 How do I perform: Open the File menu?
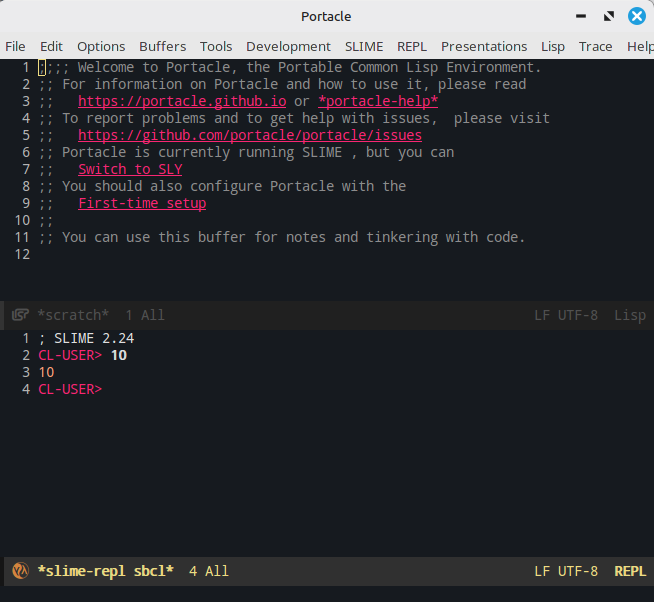pyautogui.click(x=15, y=46)
